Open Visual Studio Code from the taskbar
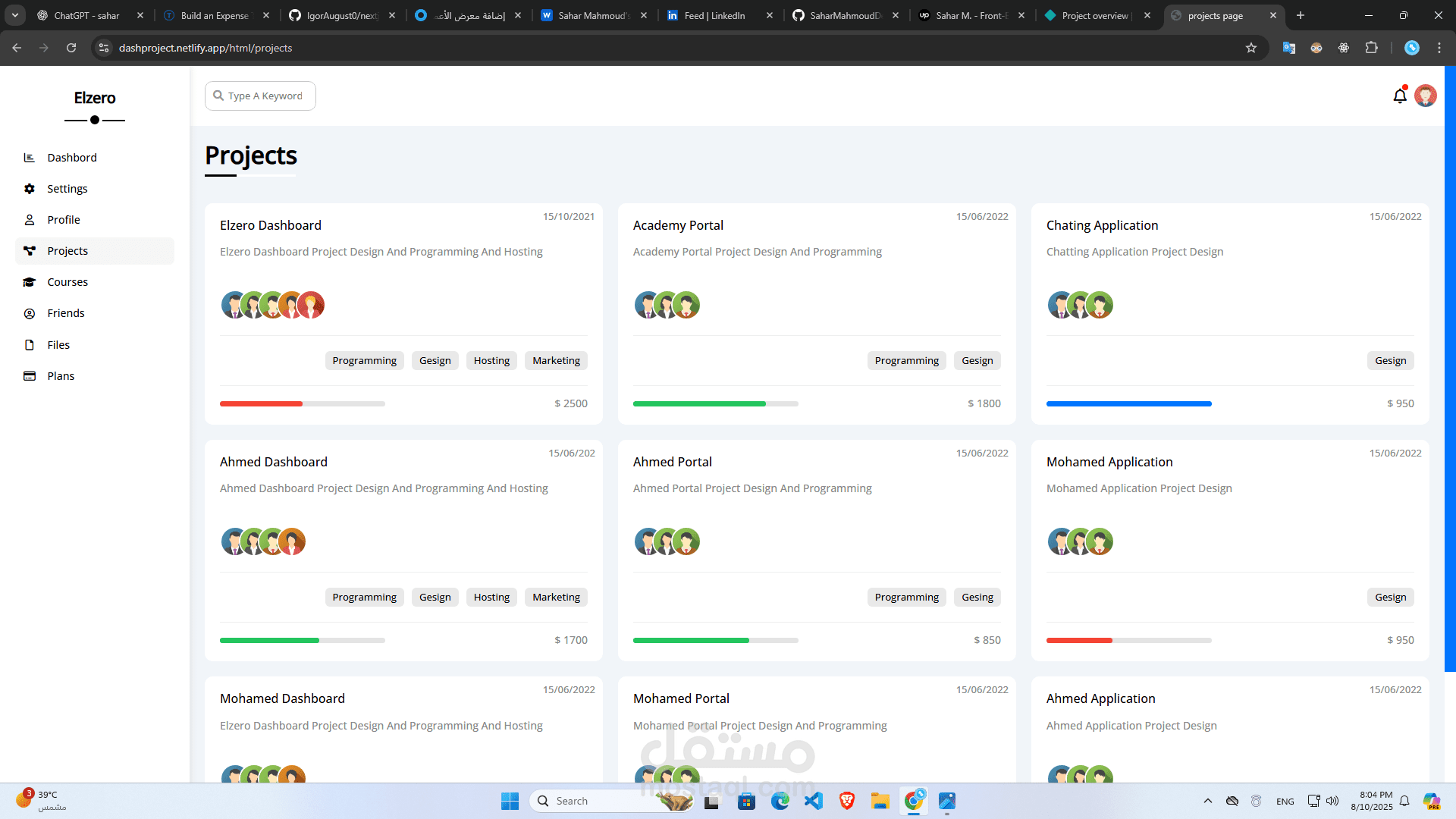This screenshot has width=1456, height=819. click(814, 801)
